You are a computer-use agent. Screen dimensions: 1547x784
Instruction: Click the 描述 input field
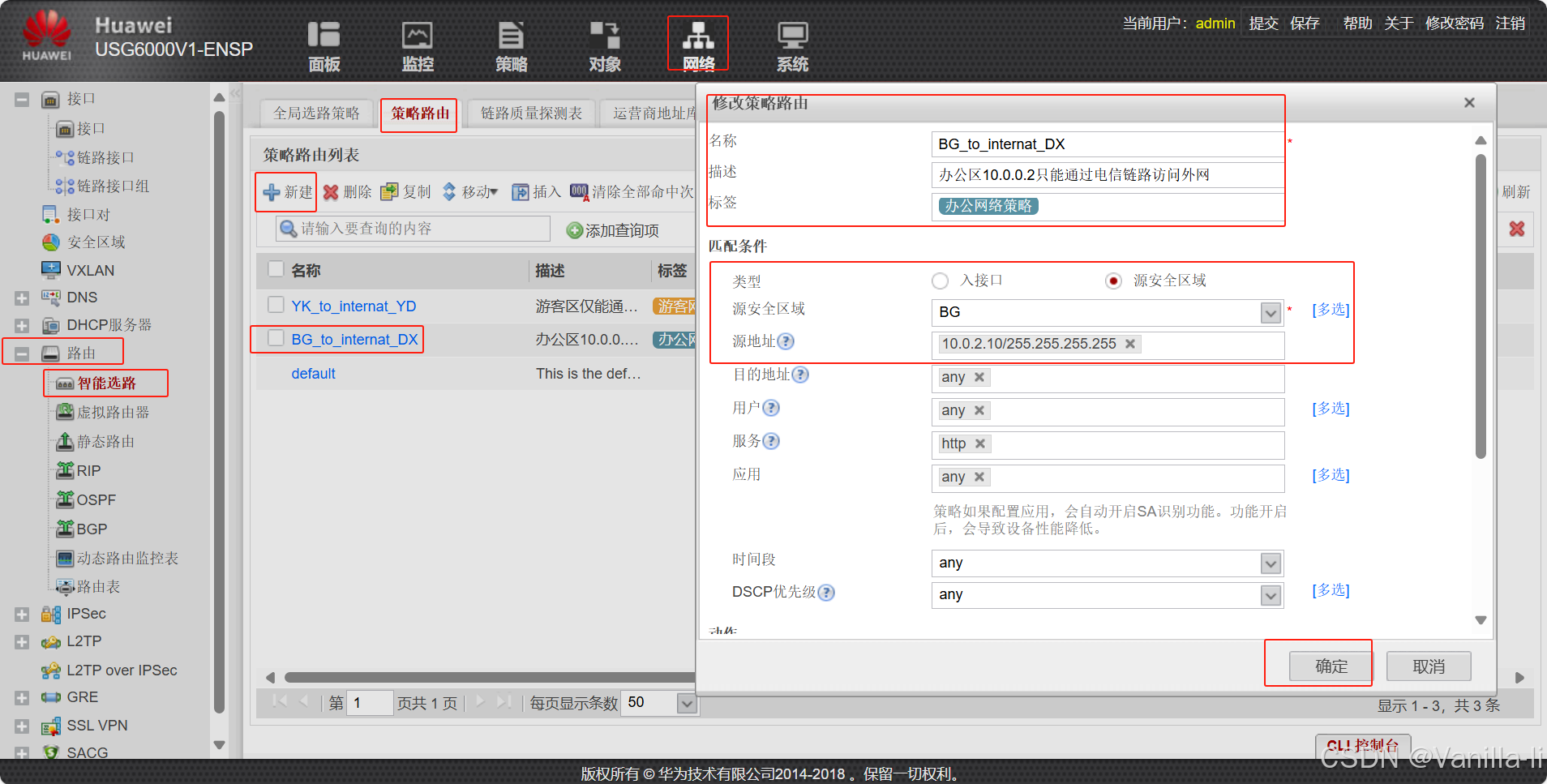click(x=1108, y=175)
